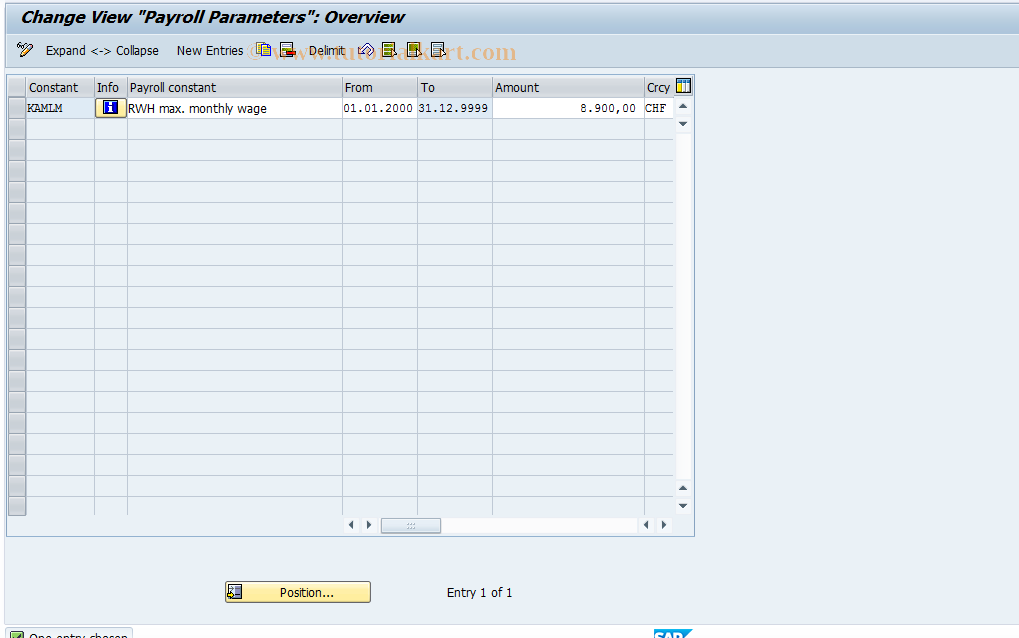Click the Constant column header

coord(60,87)
